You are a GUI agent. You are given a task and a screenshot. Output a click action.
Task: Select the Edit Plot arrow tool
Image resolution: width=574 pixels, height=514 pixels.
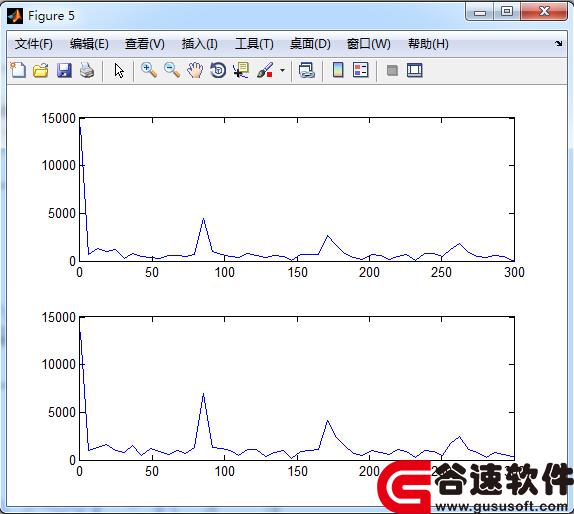coord(119,70)
